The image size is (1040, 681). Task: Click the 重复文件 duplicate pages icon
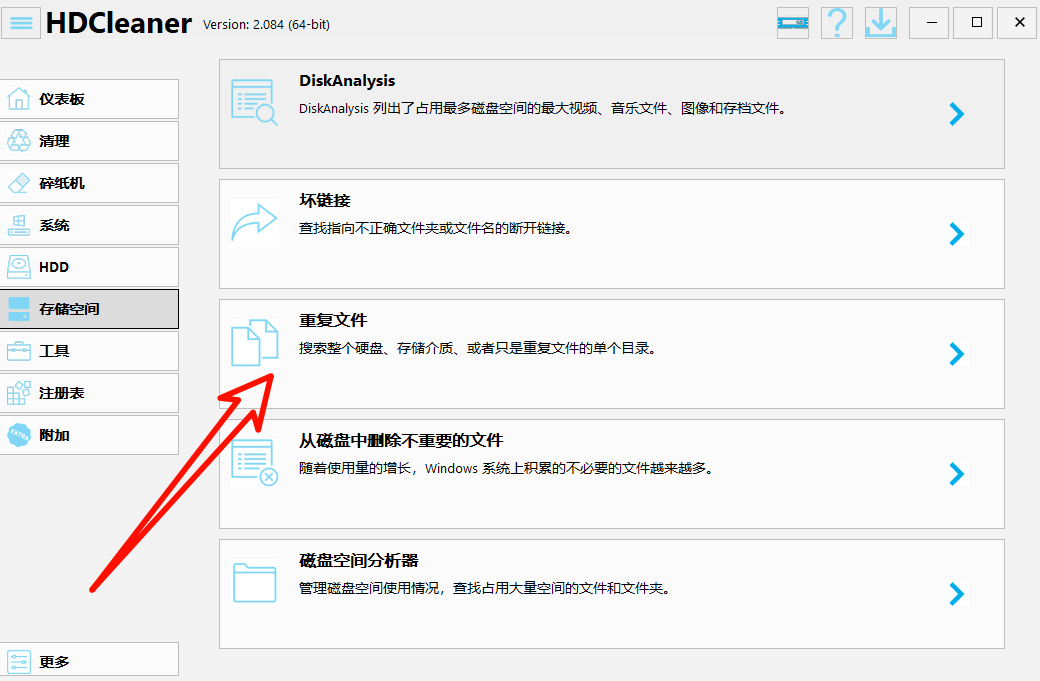(x=254, y=342)
